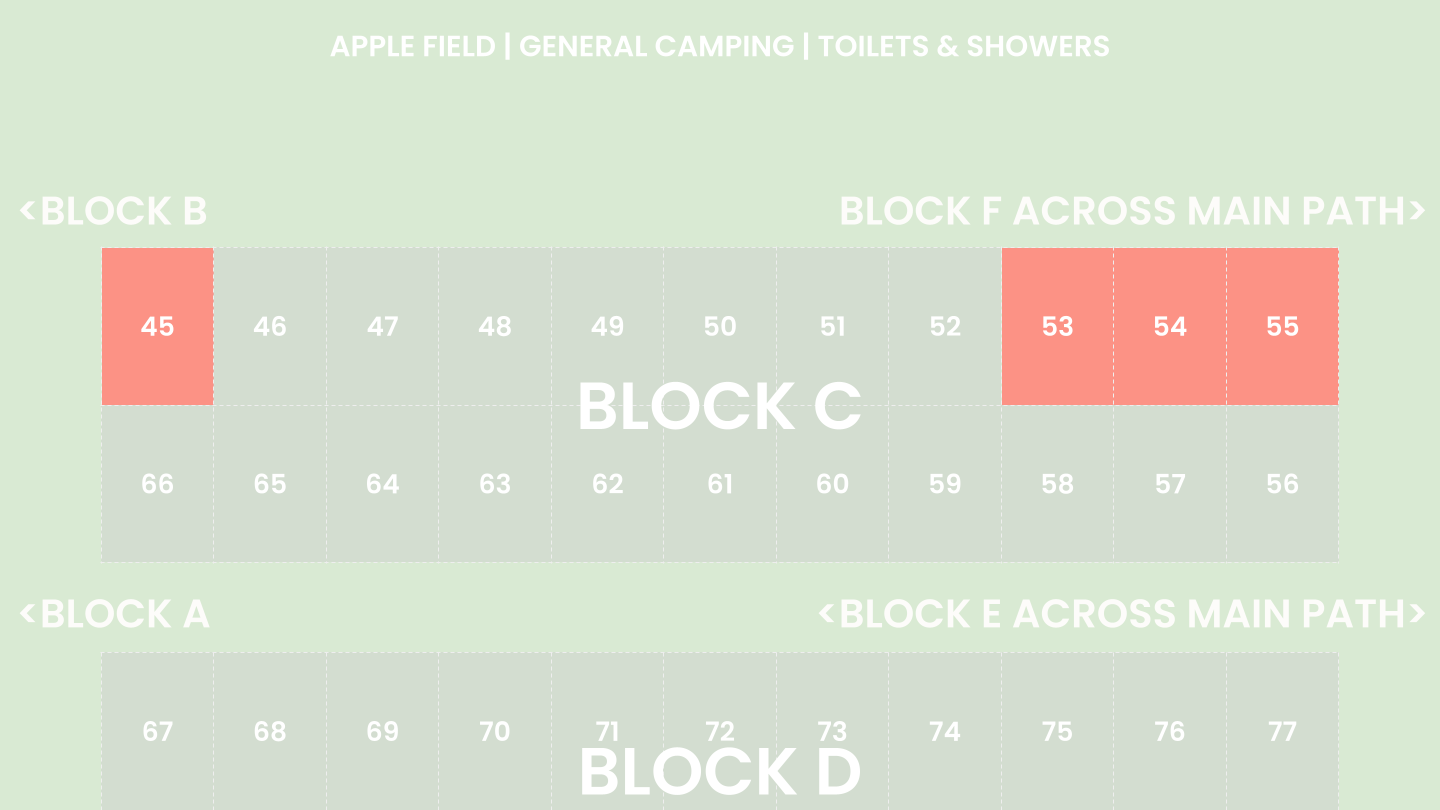Select camping pitch 49 in Block C
The height and width of the screenshot is (810, 1440).
(607, 326)
